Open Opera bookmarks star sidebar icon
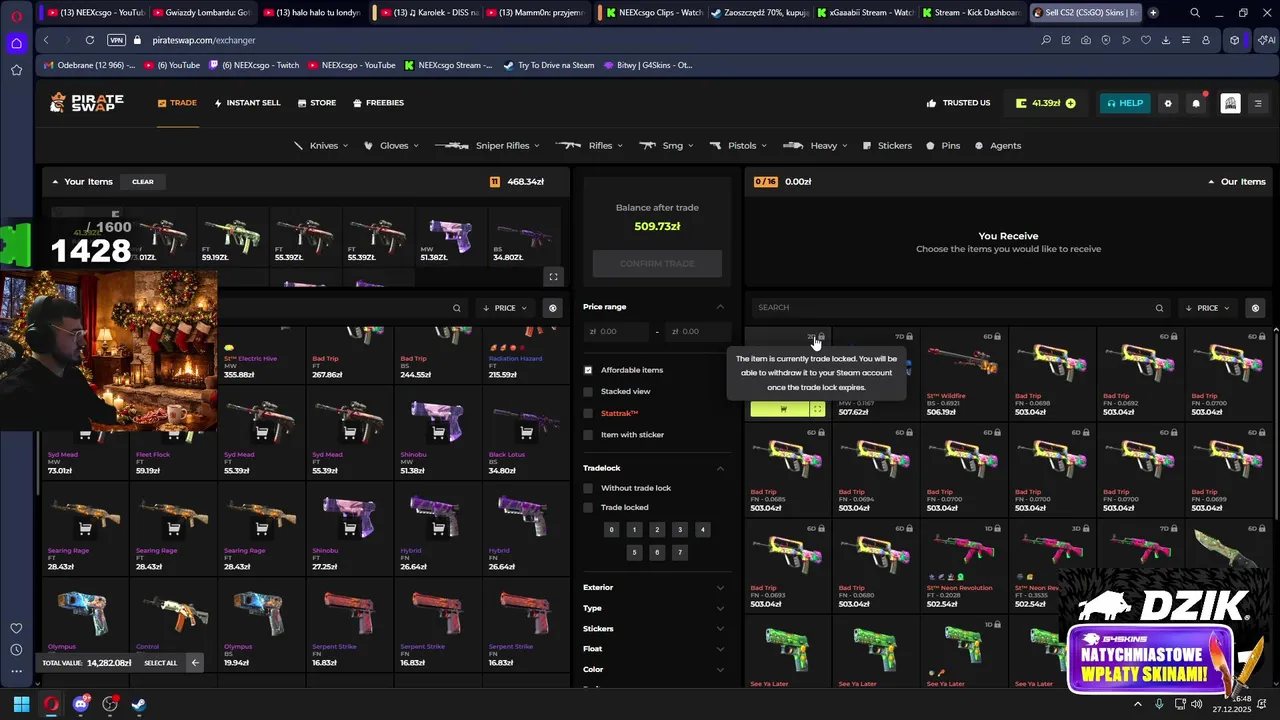The width and height of the screenshot is (1280, 720). (16, 70)
